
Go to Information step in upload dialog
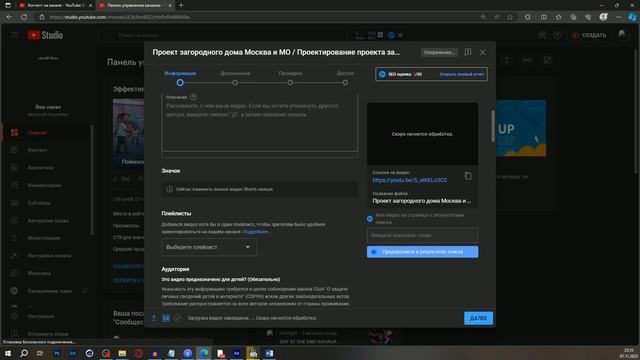coord(180,78)
